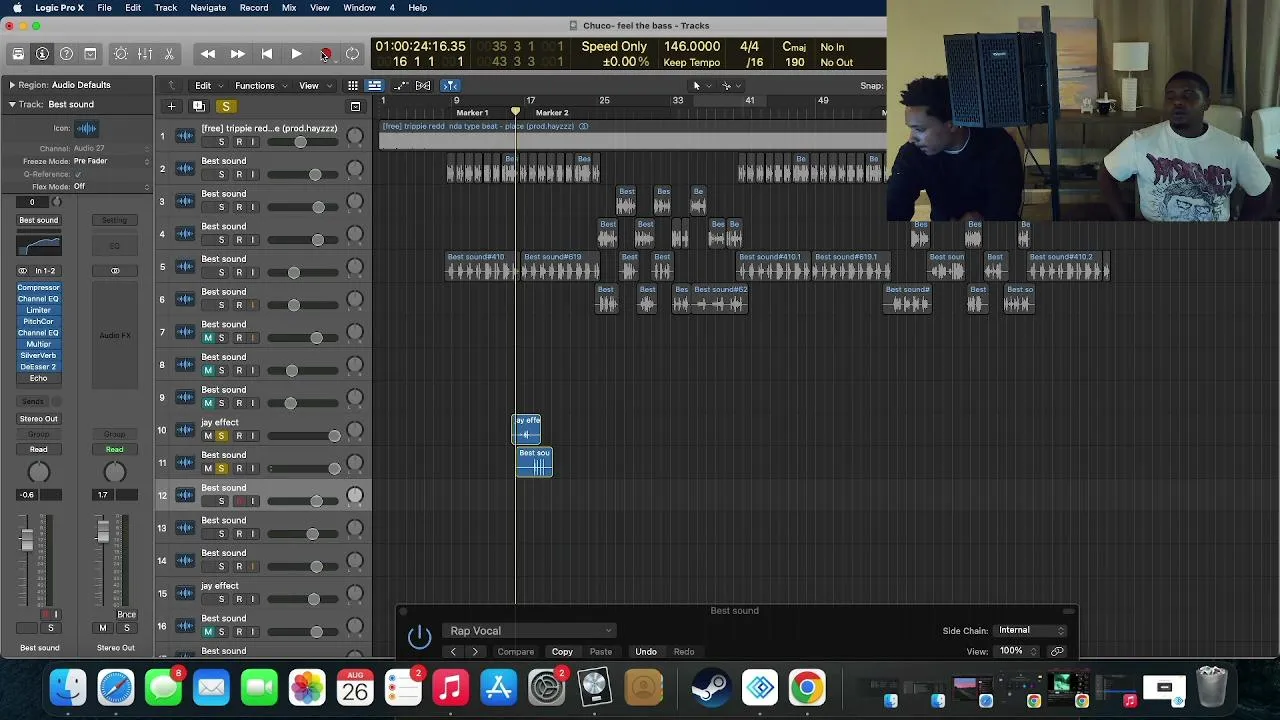This screenshot has height=720, width=1280.
Task: Toggle the Show Automation button
Action: click(x=400, y=86)
